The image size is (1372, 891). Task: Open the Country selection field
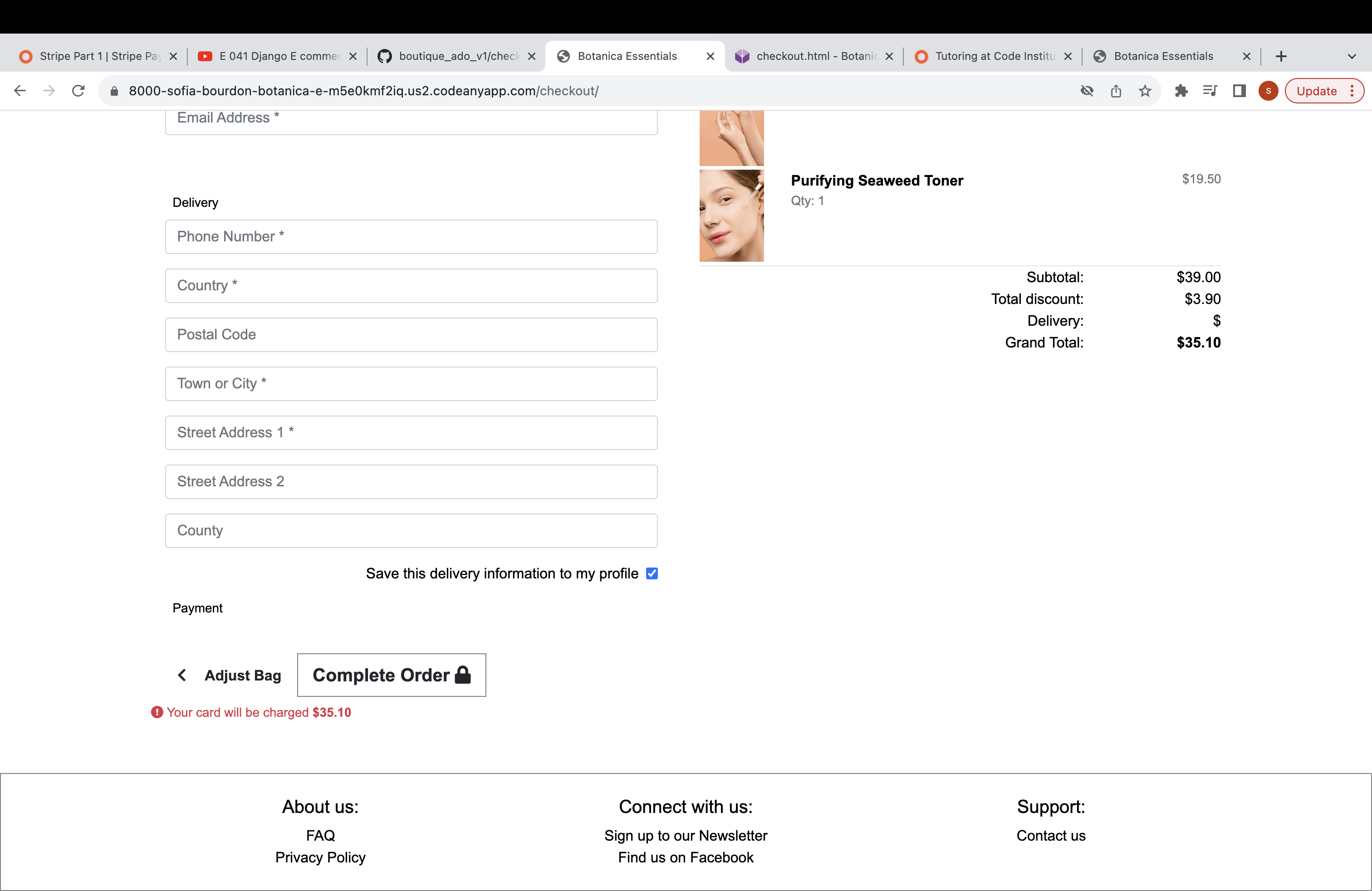(x=411, y=285)
